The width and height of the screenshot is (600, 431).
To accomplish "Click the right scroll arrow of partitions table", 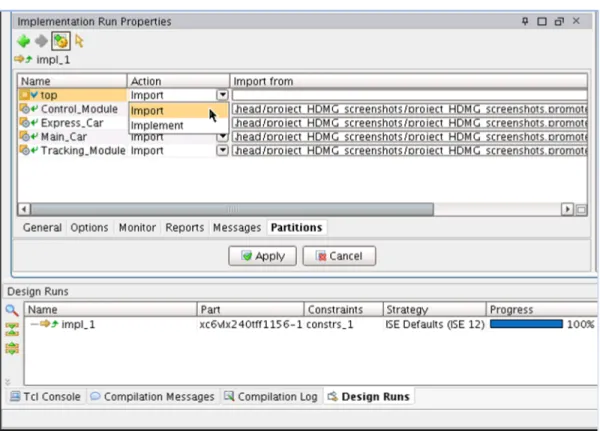I will [x=567, y=209].
